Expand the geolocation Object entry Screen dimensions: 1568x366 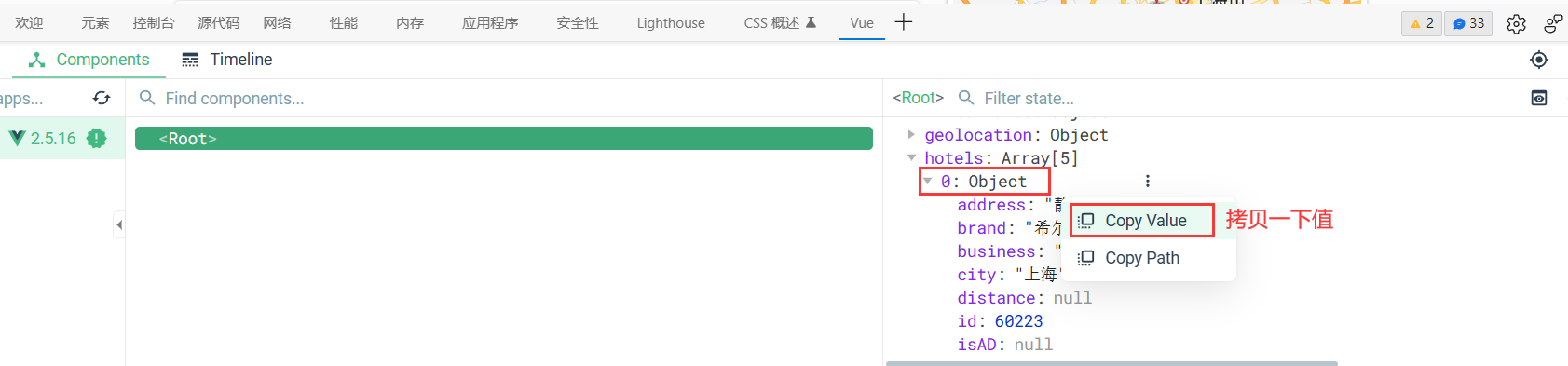(911, 135)
